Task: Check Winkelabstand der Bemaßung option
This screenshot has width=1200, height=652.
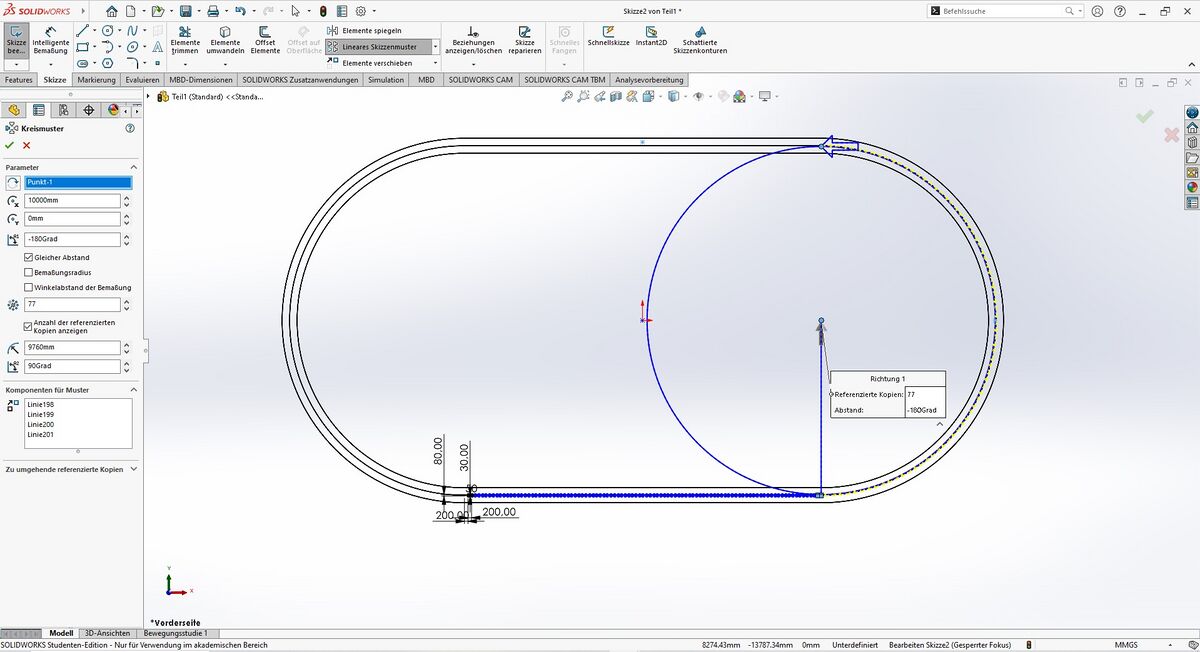Action: click(28, 287)
